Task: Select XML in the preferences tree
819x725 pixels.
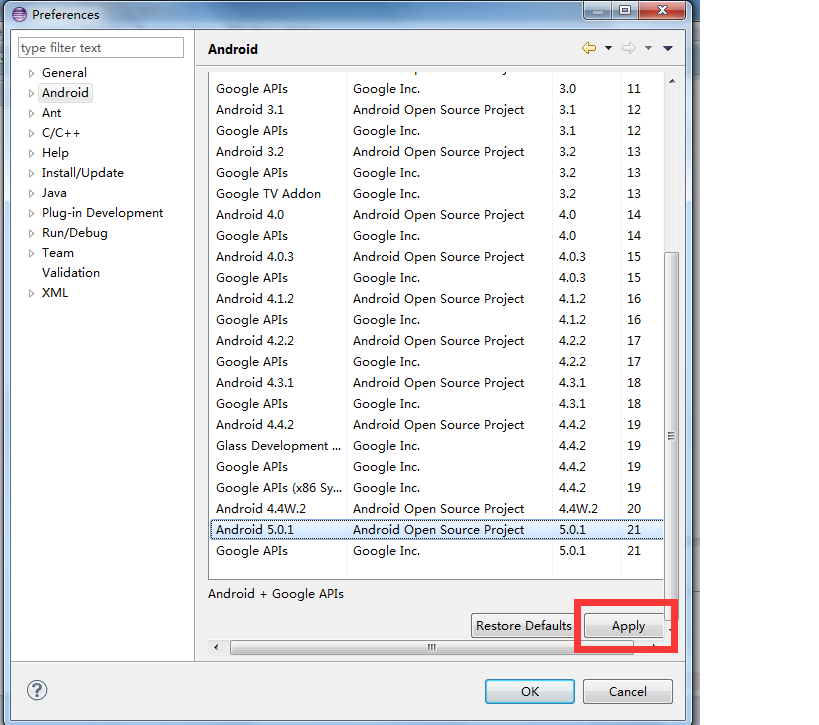Action: (x=55, y=293)
